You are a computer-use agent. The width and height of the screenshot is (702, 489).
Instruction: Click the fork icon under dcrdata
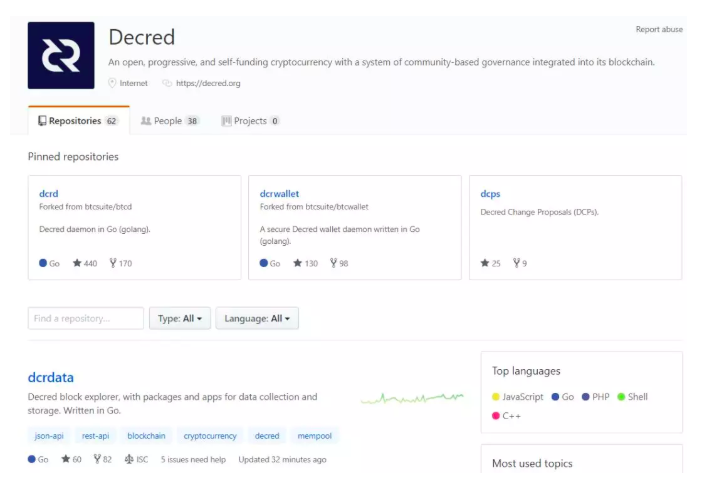point(97,459)
